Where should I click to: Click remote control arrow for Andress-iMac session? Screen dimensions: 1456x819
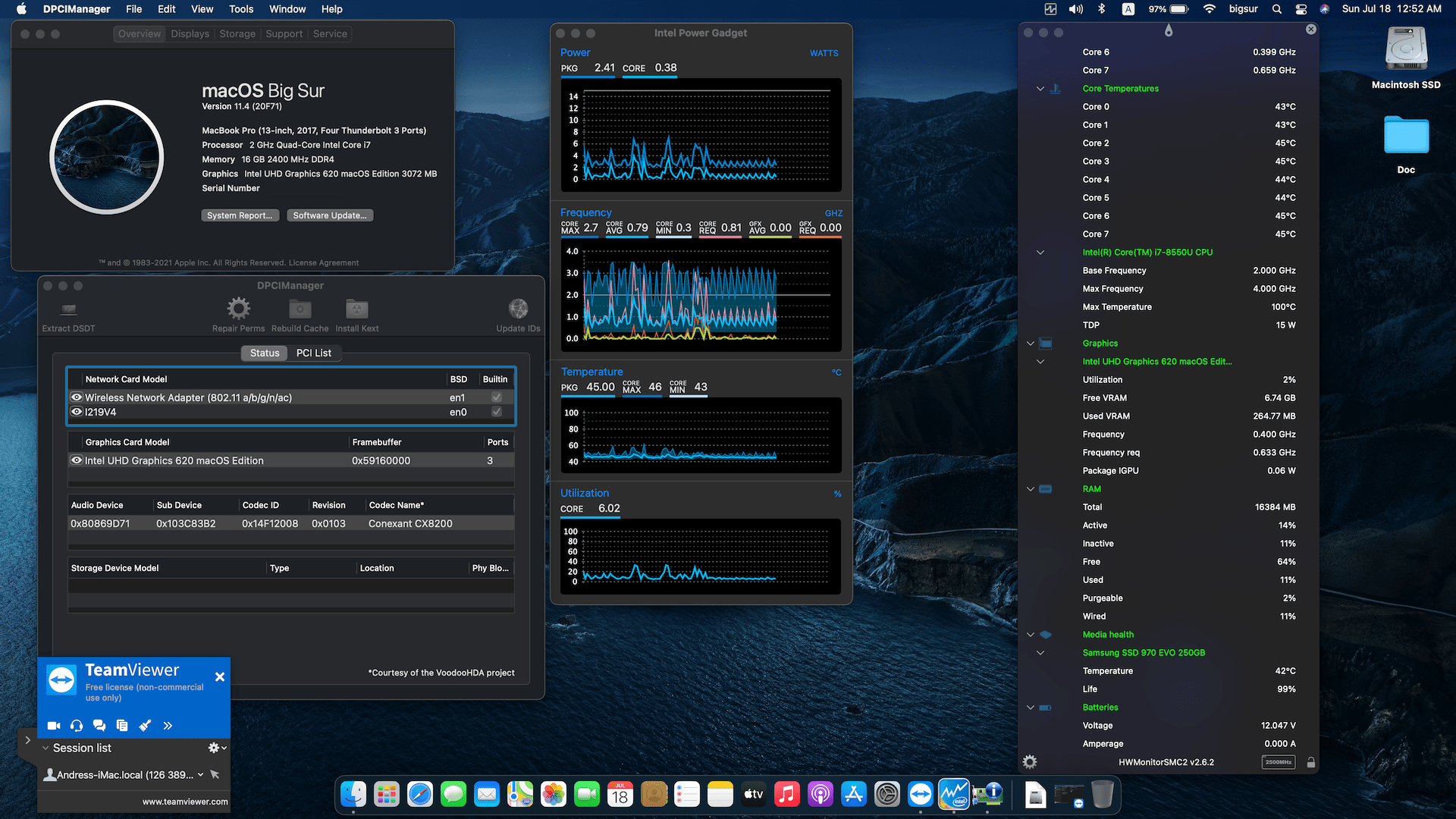(x=215, y=774)
